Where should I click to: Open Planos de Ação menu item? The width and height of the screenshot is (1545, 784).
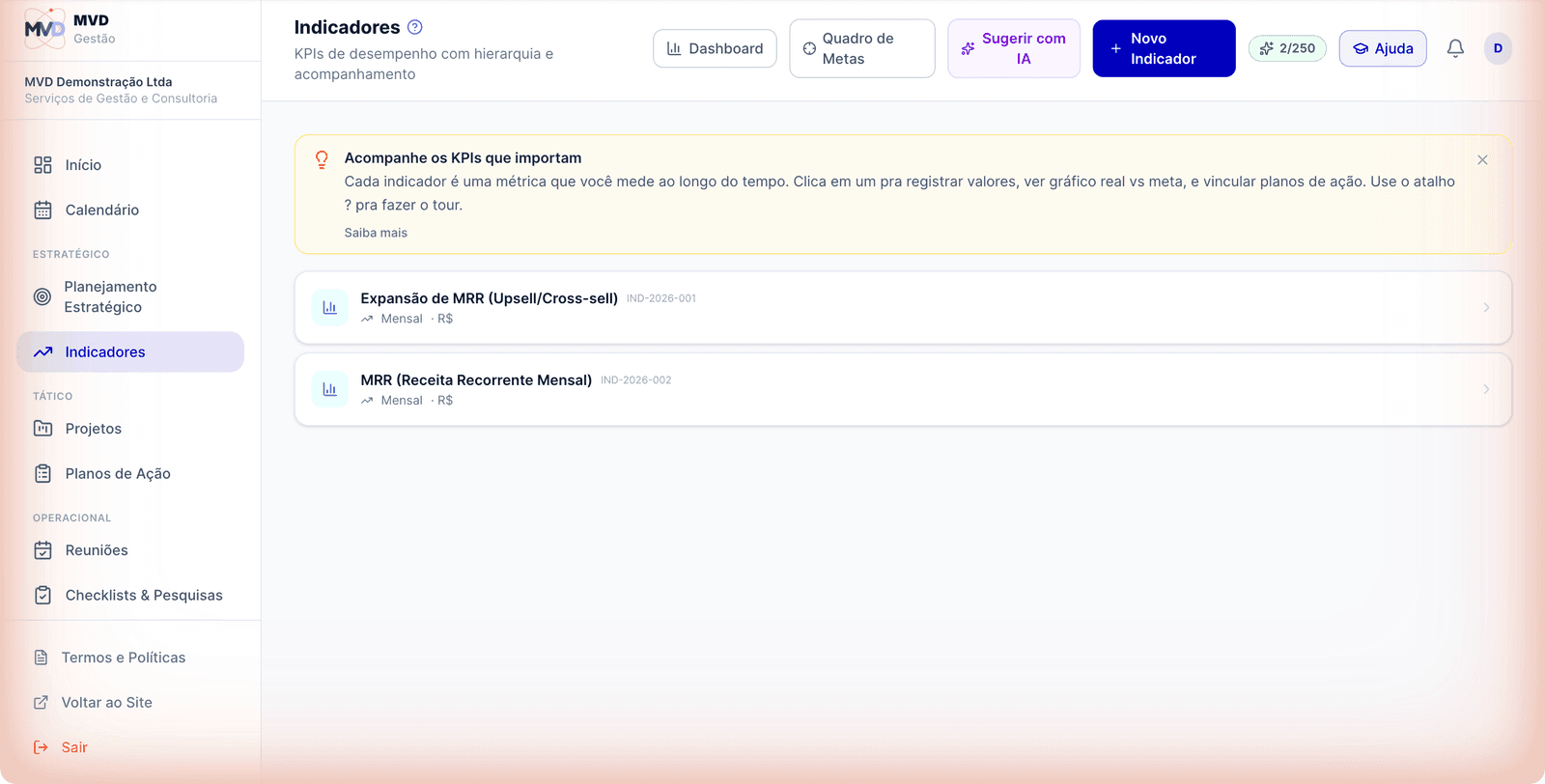[130, 474]
